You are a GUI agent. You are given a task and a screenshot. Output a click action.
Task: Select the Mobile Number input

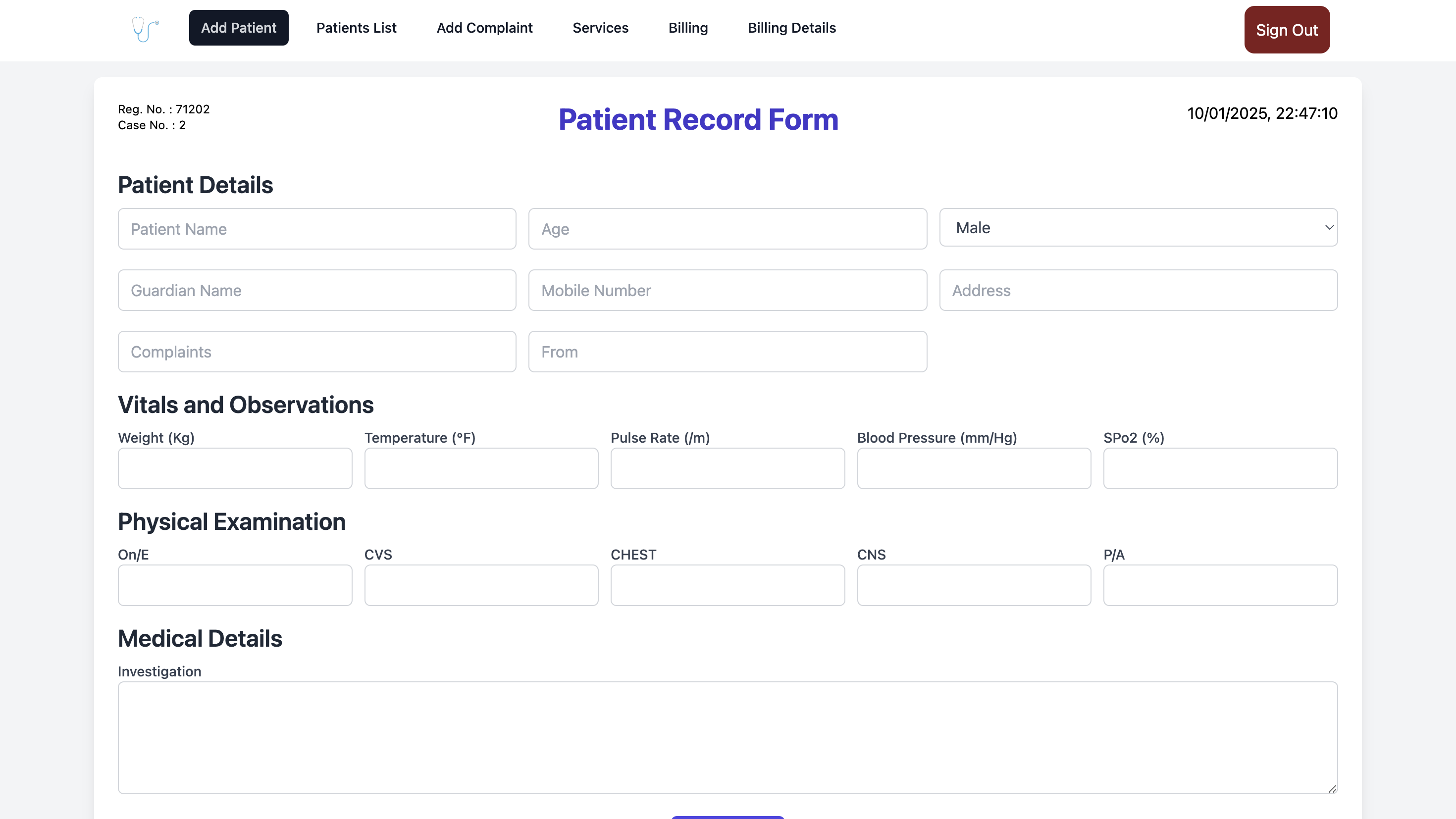pyautogui.click(x=728, y=291)
